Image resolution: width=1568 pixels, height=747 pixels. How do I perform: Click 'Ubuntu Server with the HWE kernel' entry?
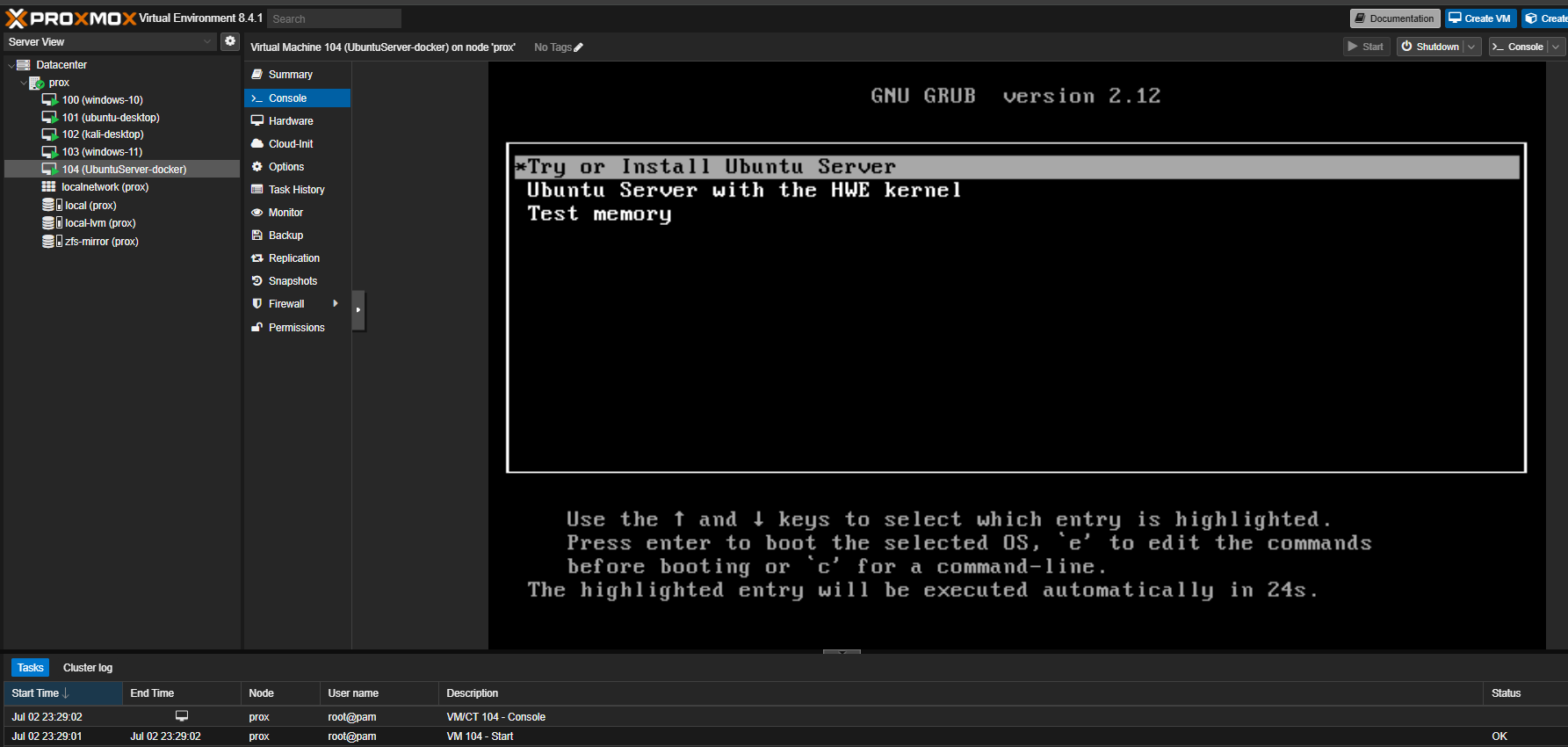point(744,191)
